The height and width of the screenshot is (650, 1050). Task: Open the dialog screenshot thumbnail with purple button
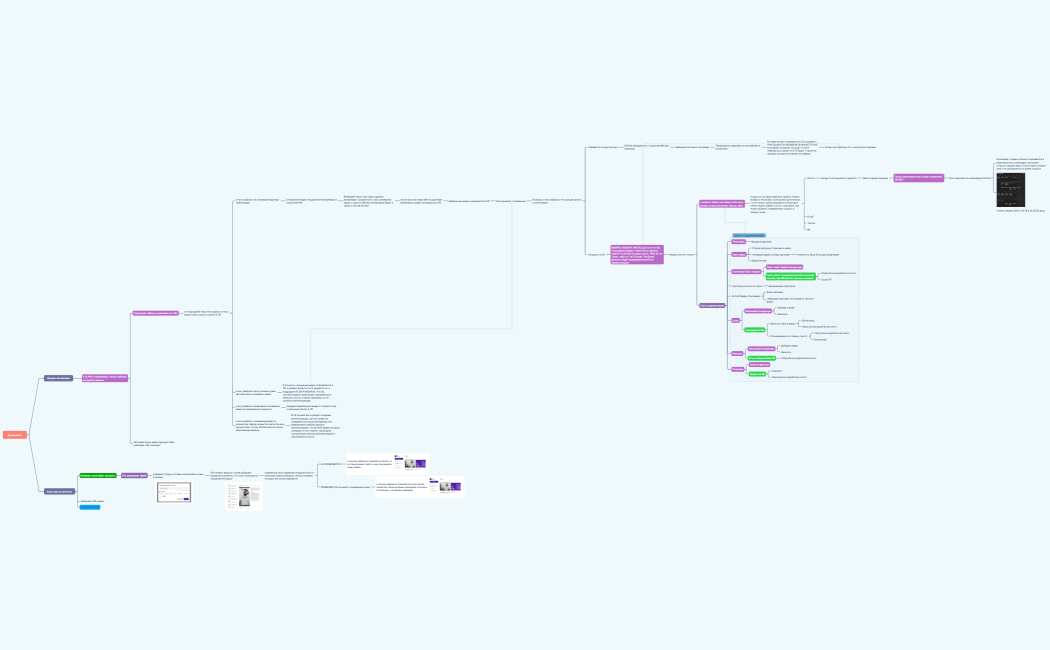click(x=181, y=493)
